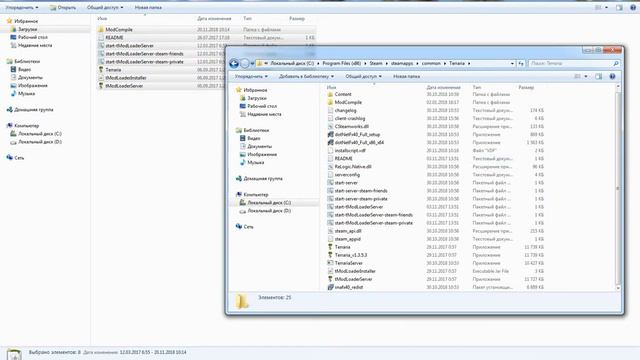The width and height of the screenshot is (640, 360).
Task: Select Terraria_v1.3.5.3 application file
Action: coord(351,255)
